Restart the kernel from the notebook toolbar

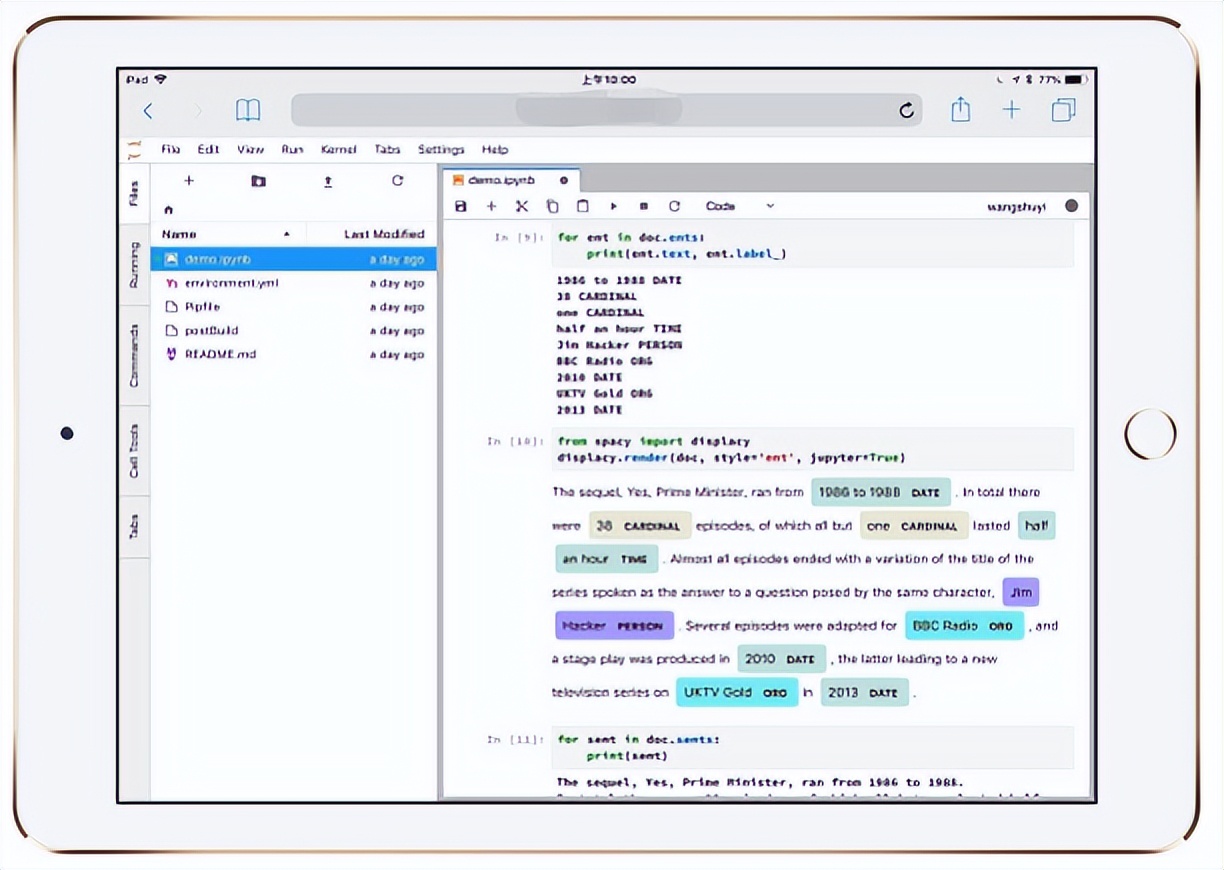click(674, 206)
